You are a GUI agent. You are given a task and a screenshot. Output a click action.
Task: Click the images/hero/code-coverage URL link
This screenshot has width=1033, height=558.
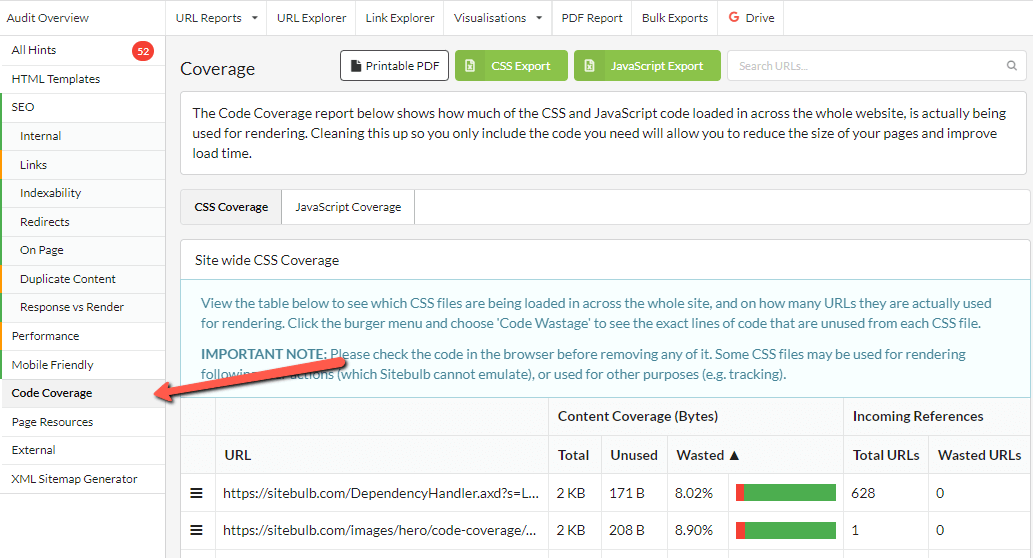(379, 530)
